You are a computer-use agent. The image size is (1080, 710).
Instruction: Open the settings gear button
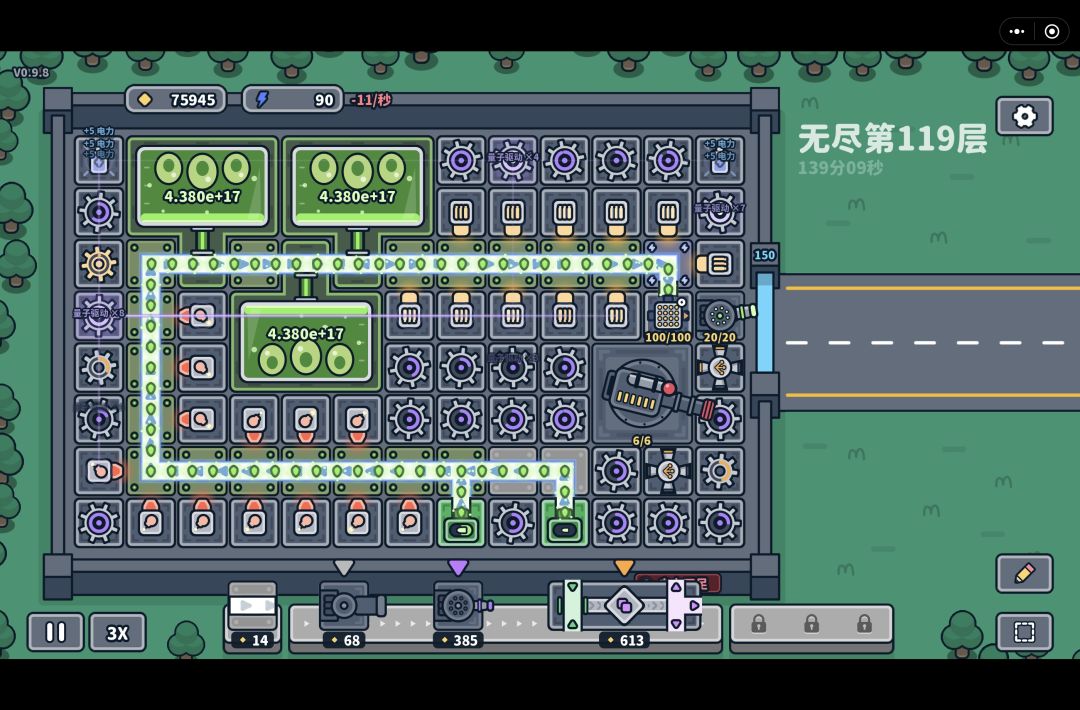(x=1024, y=116)
